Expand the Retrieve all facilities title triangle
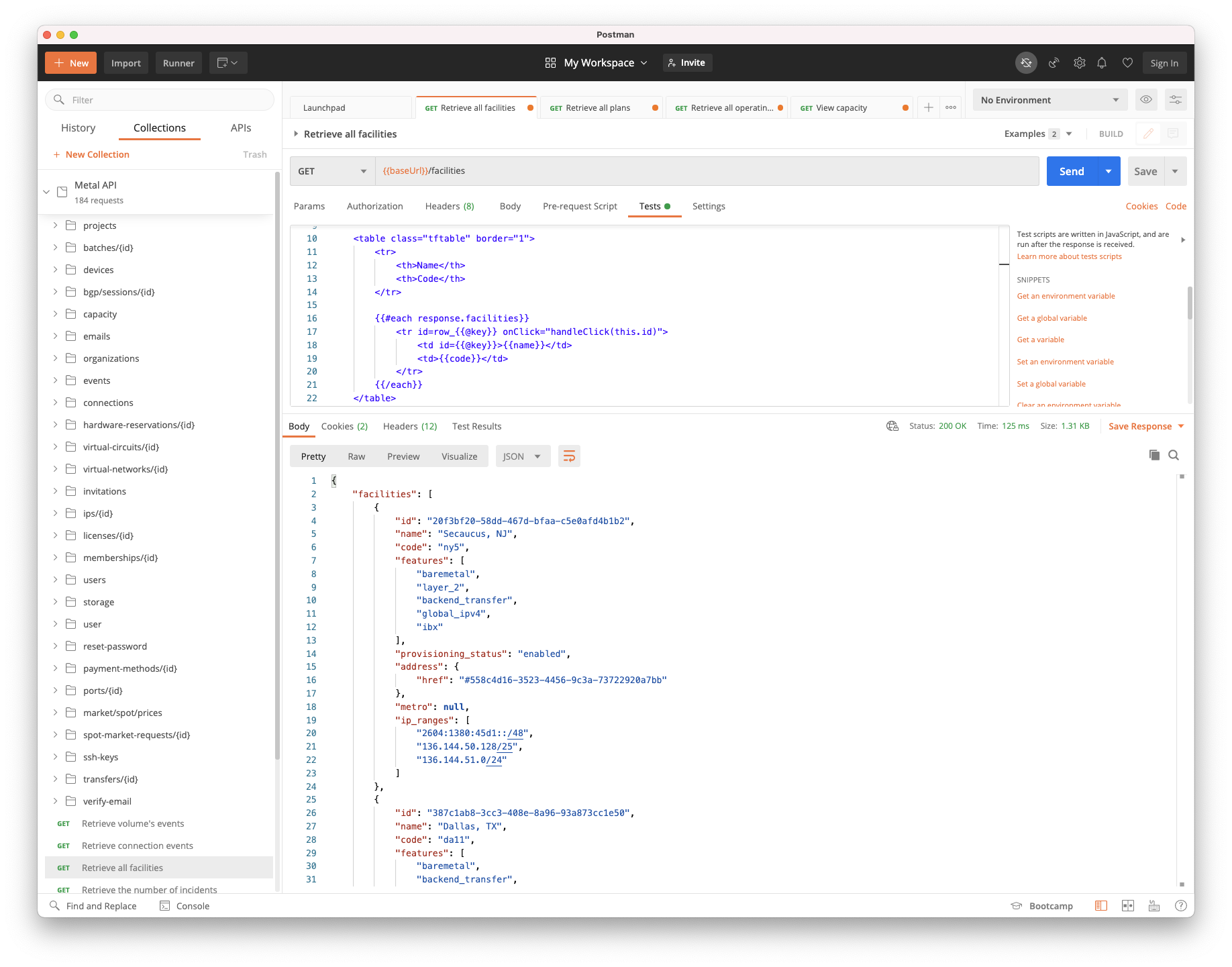The height and width of the screenshot is (967, 1232). pos(296,134)
